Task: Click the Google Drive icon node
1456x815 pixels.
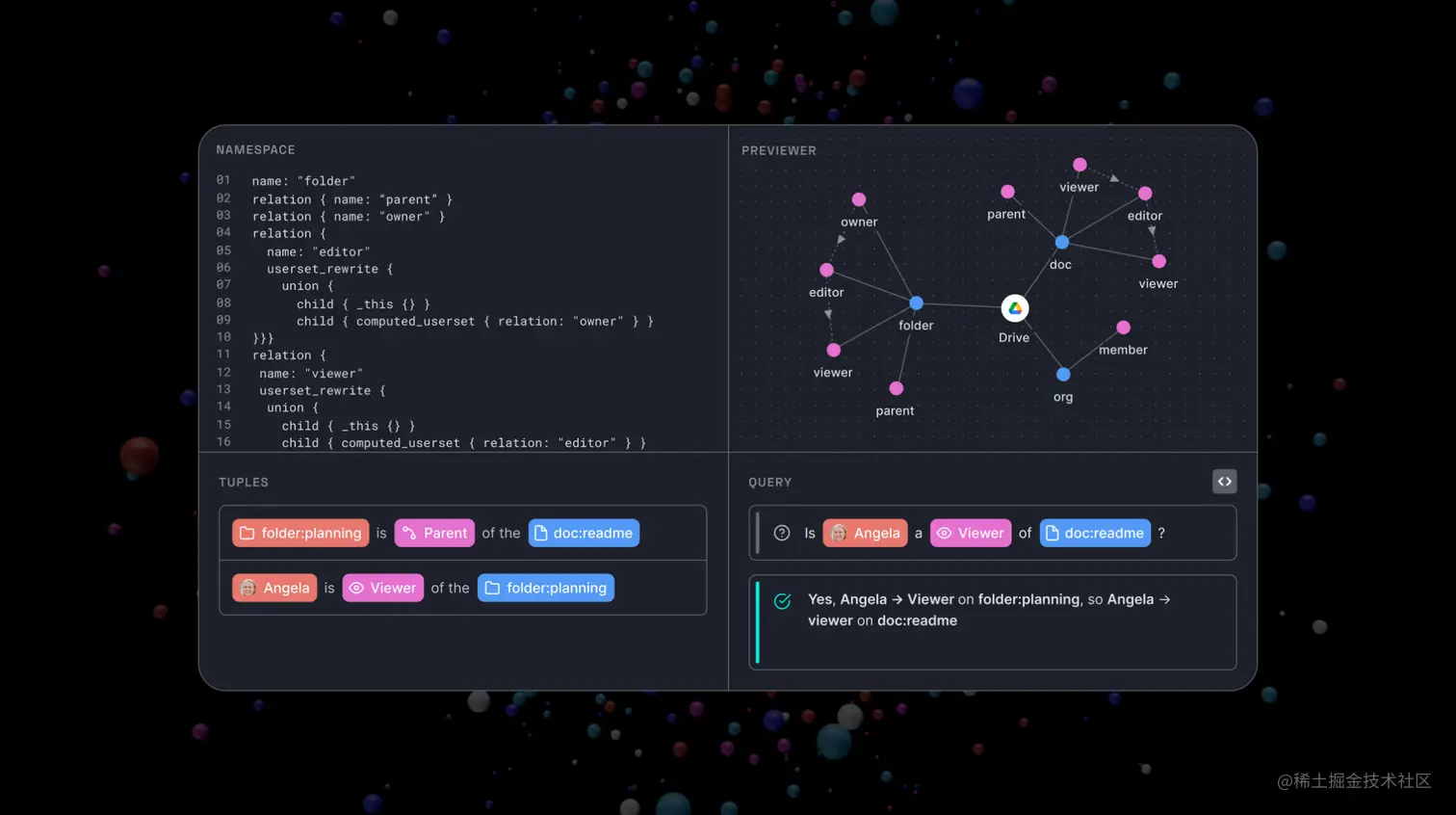Action: [x=1015, y=308]
